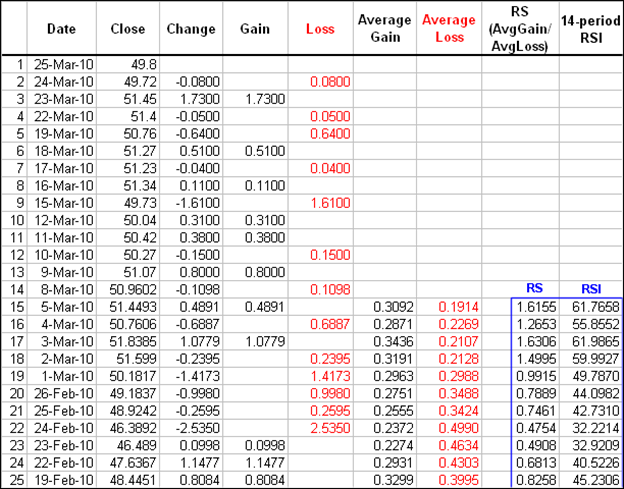Click the blue RS label

point(534,288)
